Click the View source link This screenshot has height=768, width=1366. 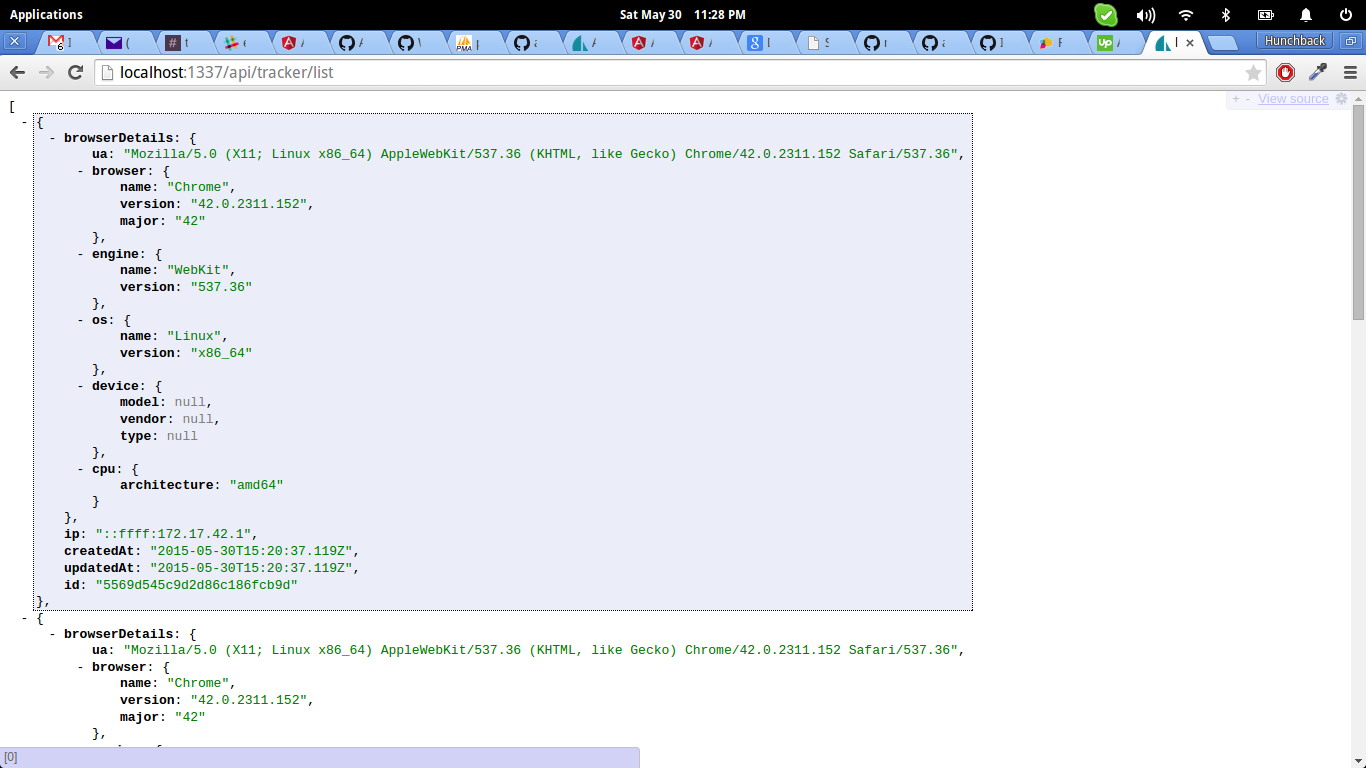coord(1293,99)
